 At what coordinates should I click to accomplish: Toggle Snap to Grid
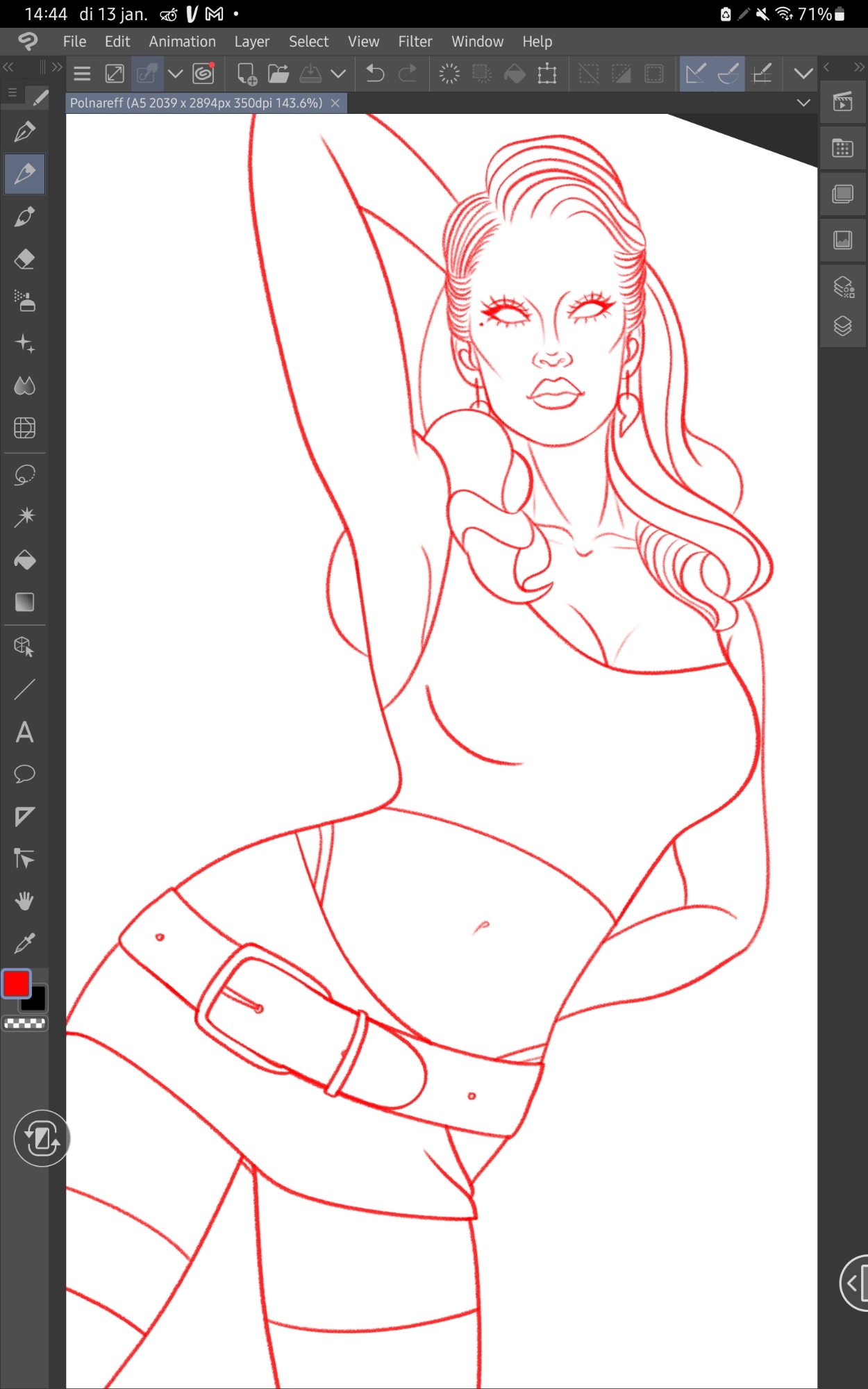point(762,74)
